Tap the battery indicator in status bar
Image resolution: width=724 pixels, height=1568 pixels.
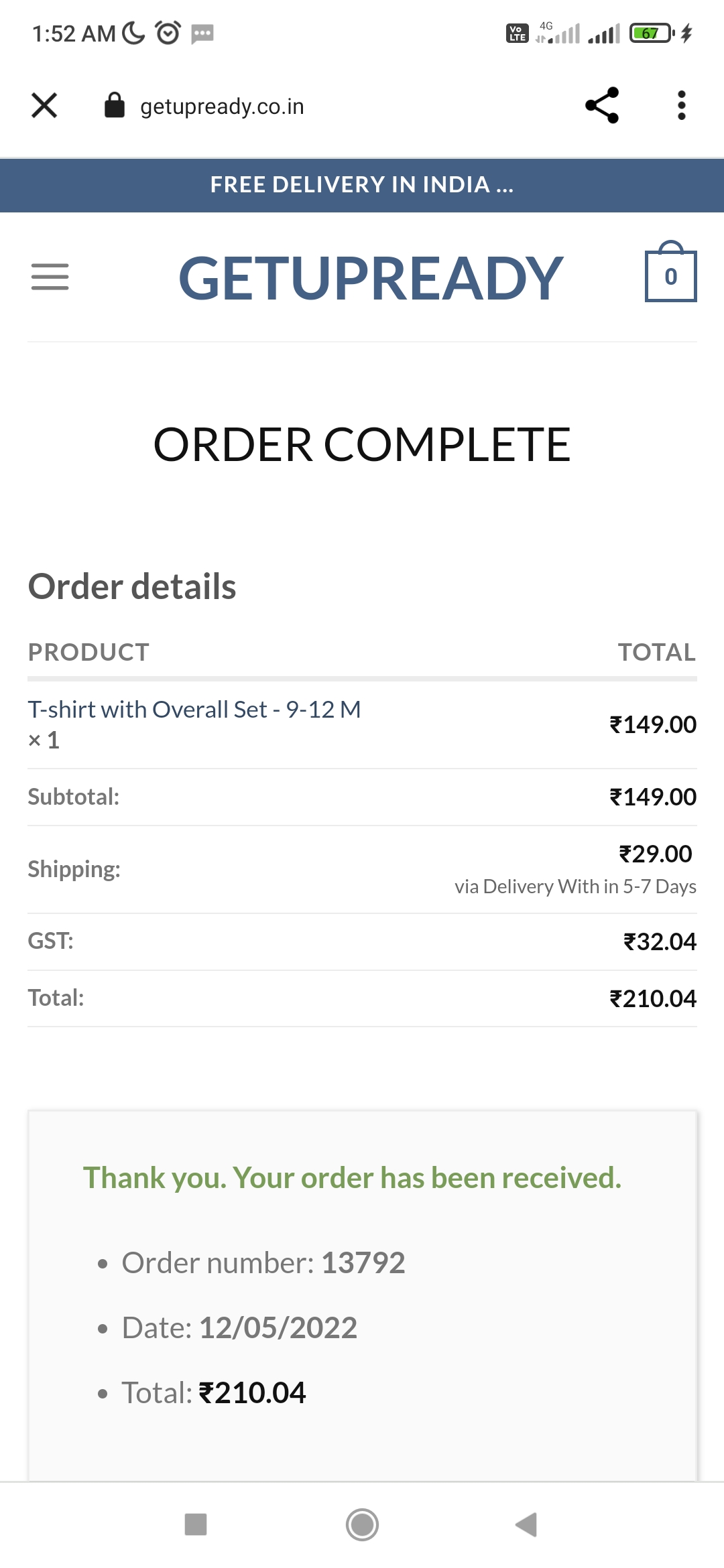651,33
